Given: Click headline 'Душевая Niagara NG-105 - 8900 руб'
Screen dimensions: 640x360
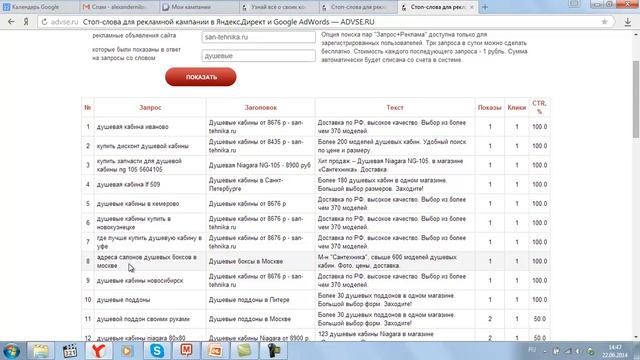Looking at the screenshot, I should click(260, 165).
